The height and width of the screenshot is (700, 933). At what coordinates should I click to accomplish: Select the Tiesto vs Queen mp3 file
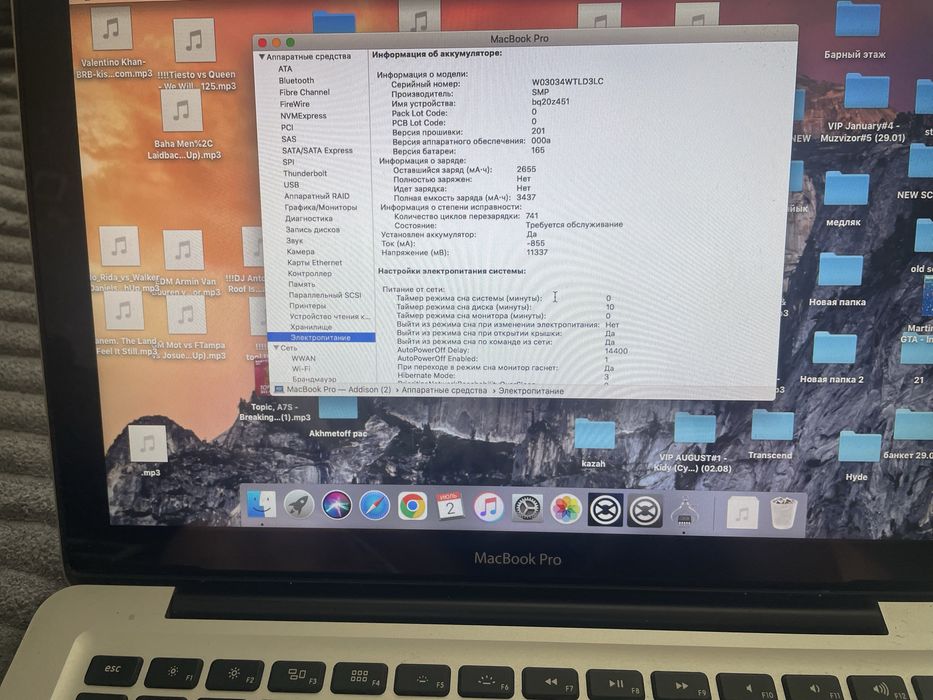click(195, 54)
